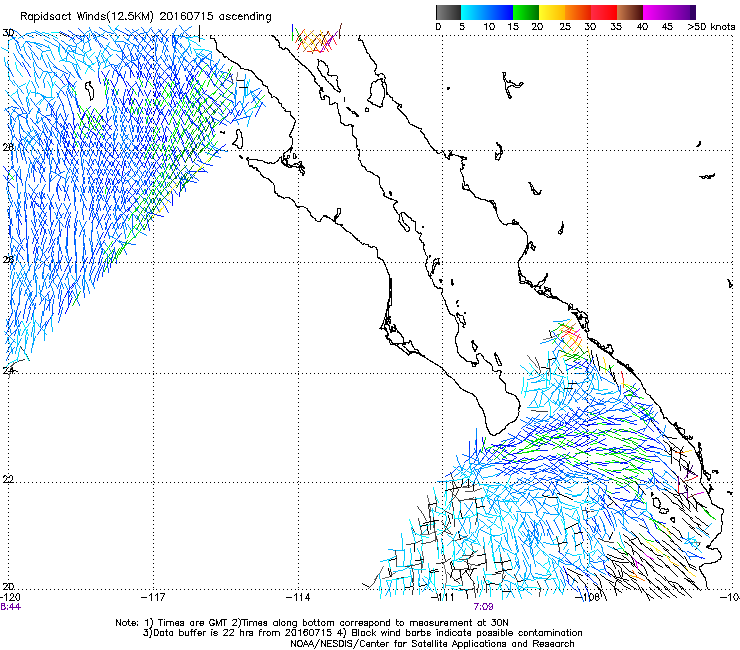Click the '10' legend scale label
The image size is (740, 650).
point(489,27)
